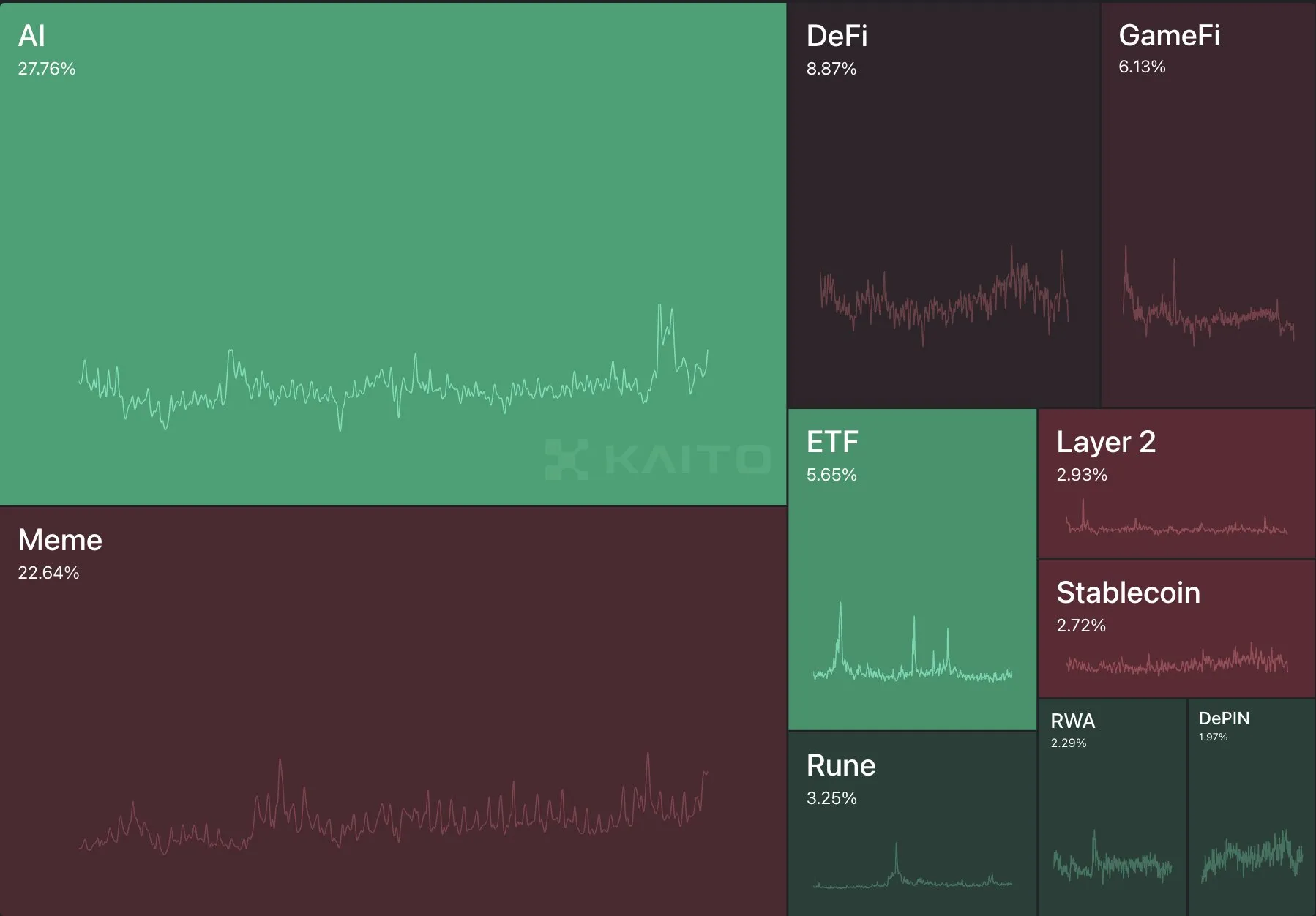The width and height of the screenshot is (1316, 916).
Task: Select the GameFi treemap tile
Action: [1208, 205]
